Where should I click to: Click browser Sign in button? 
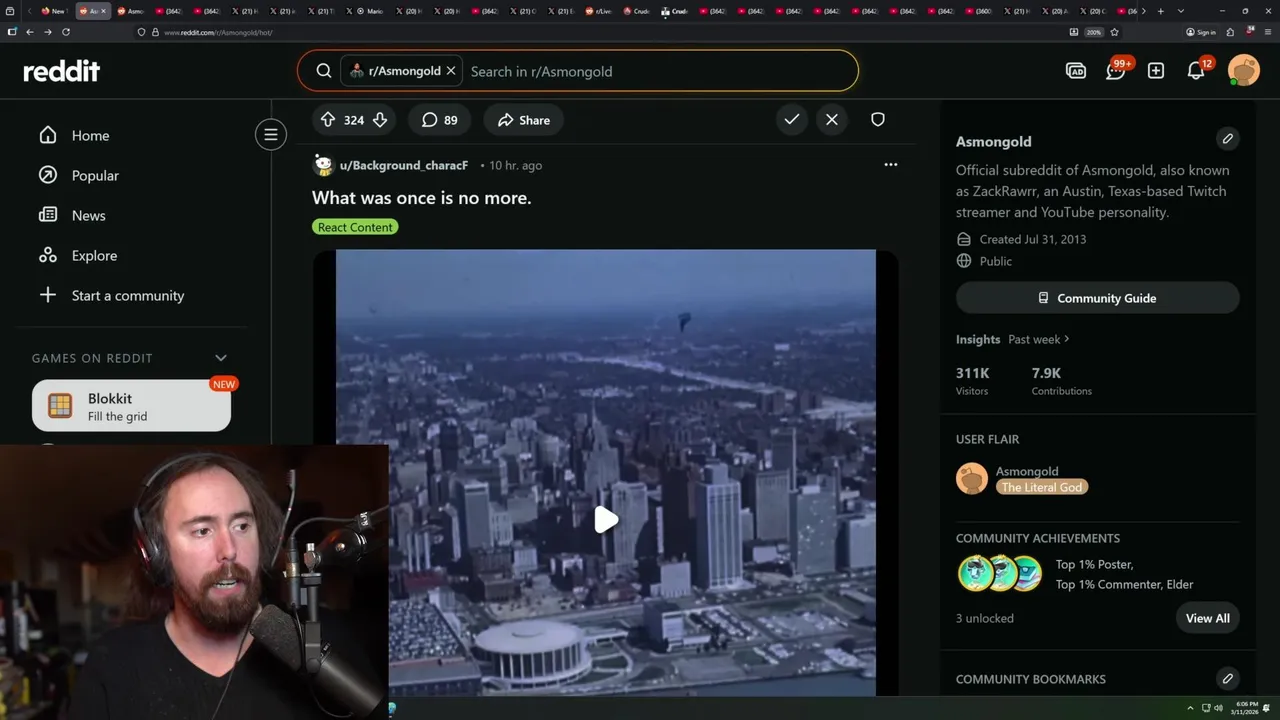(1201, 32)
